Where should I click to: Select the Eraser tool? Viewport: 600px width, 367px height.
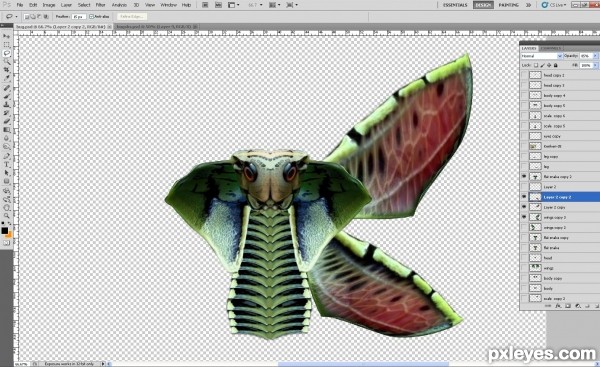(7, 121)
